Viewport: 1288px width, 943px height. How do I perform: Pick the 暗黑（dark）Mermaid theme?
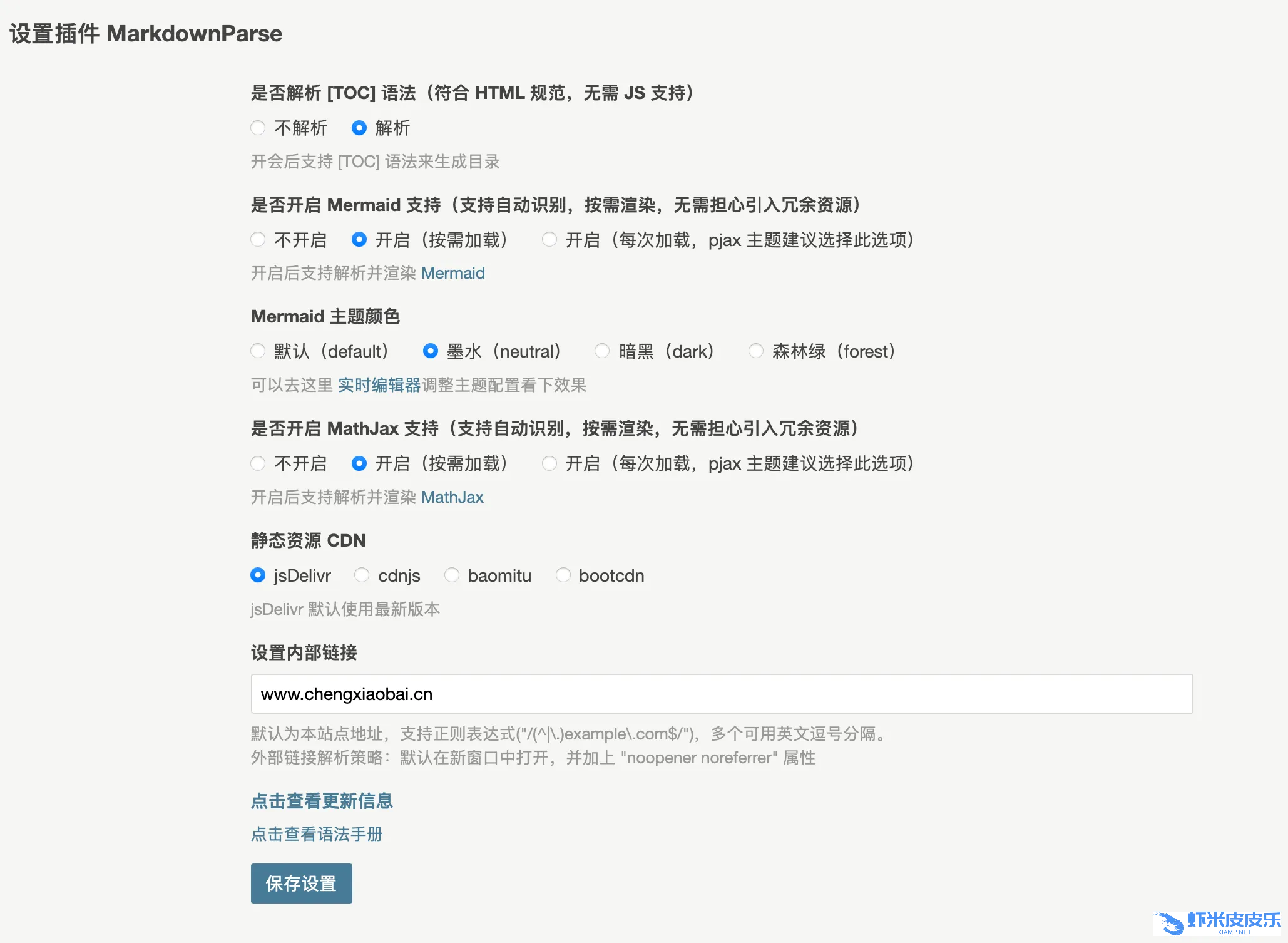pyautogui.click(x=602, y=351)
